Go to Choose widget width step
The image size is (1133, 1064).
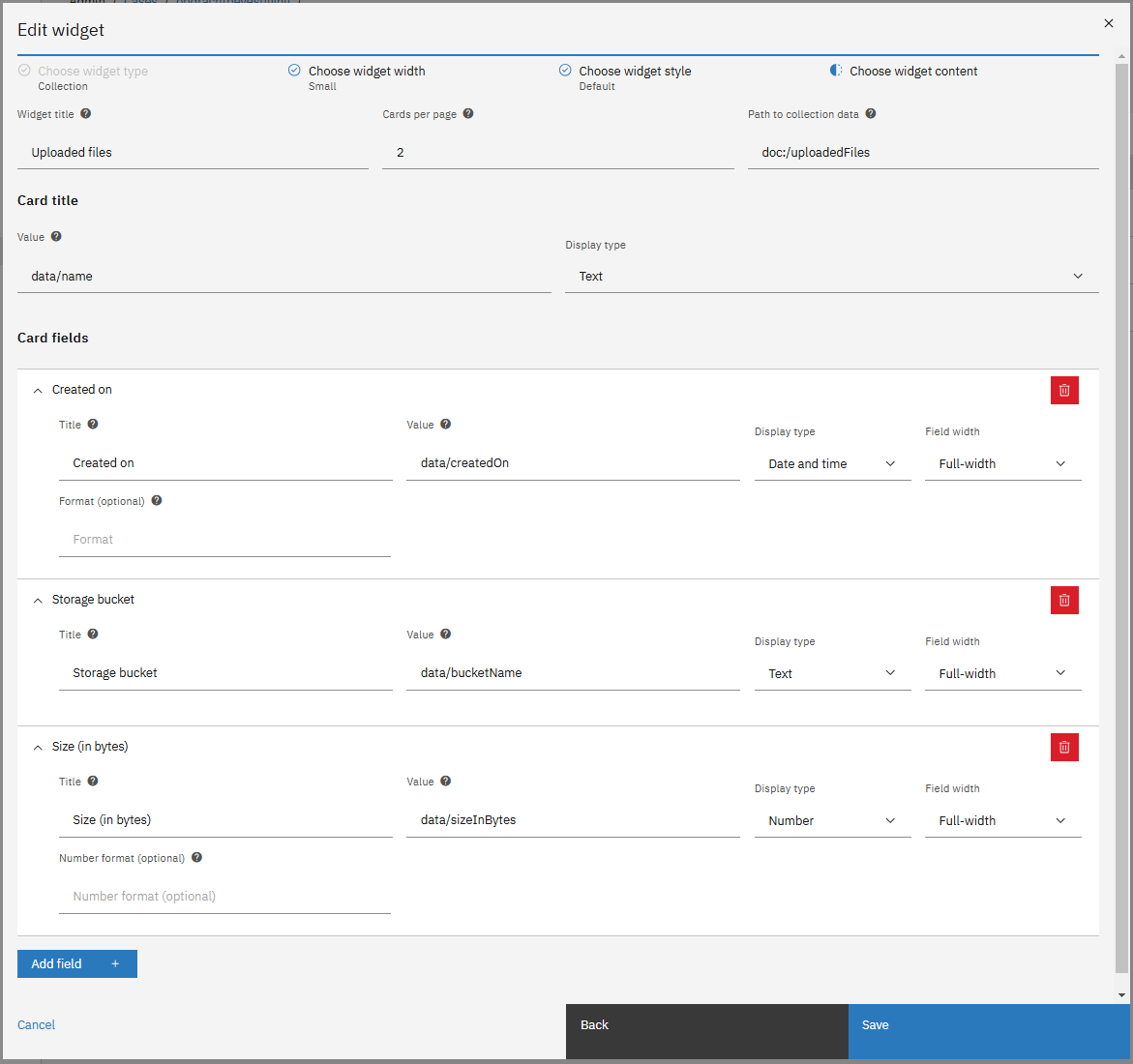366,72
